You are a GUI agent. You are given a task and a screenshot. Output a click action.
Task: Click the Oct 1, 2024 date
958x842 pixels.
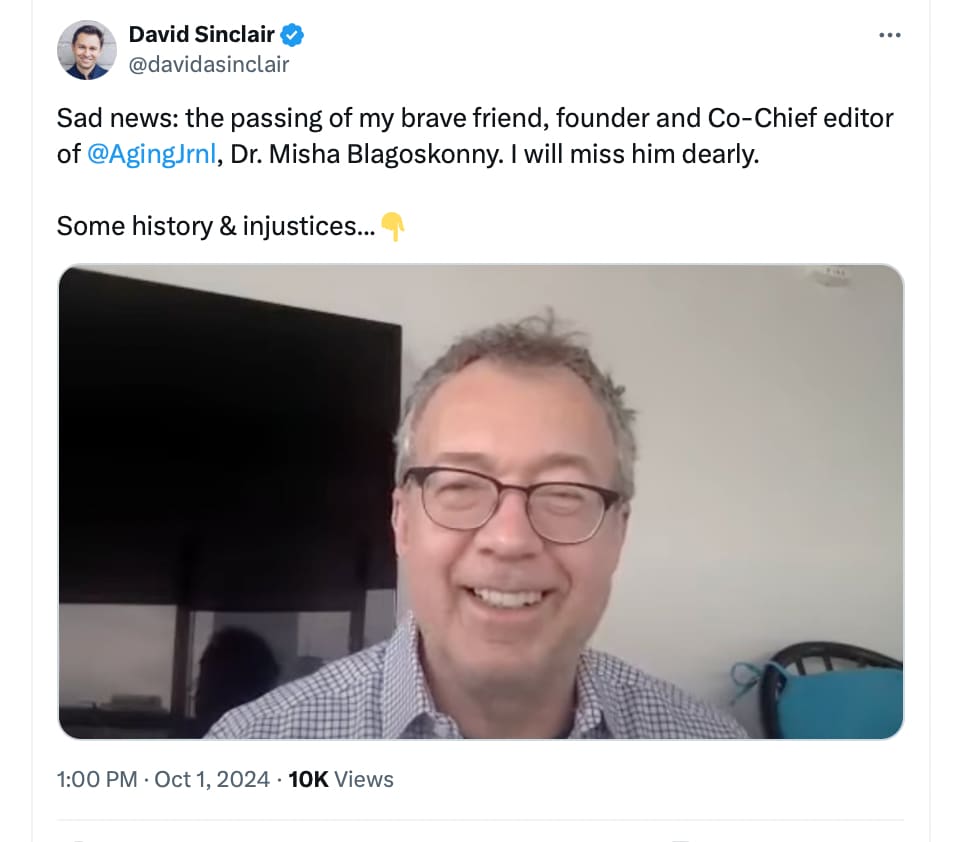click(211, 779)
